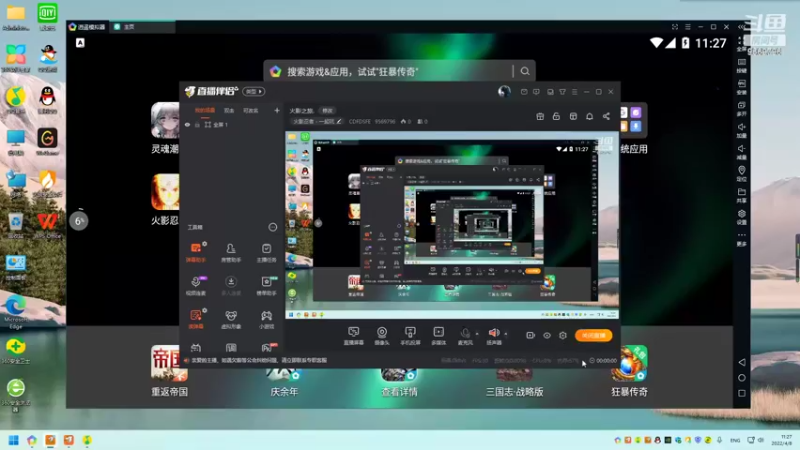Click the Android back triangle in emulator
This screenshot has height=450, width=800.
click(742, 362)
